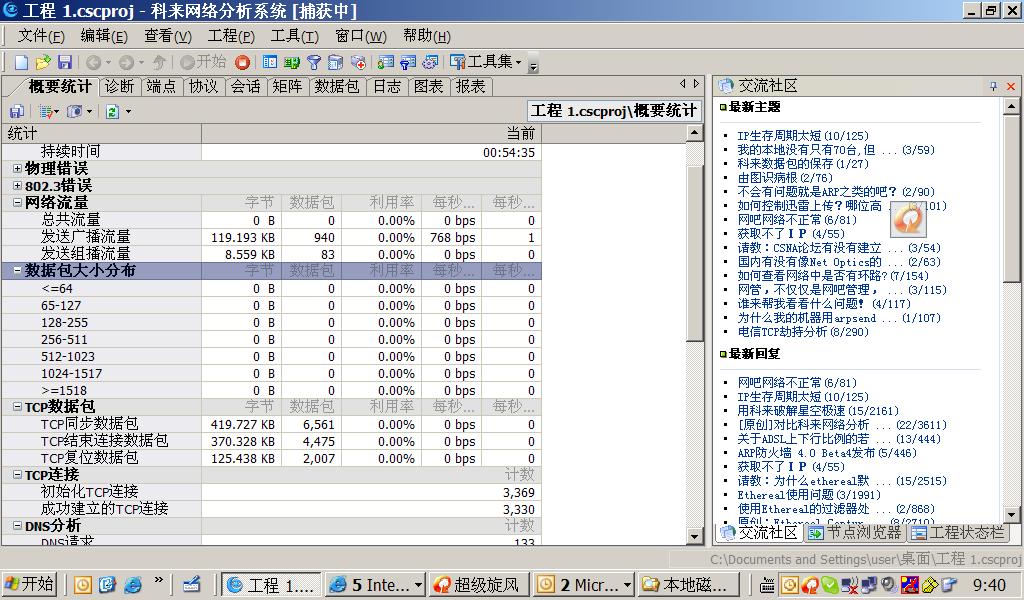
Task: Open the 工具(T) menu
Action: coord(294,36)
